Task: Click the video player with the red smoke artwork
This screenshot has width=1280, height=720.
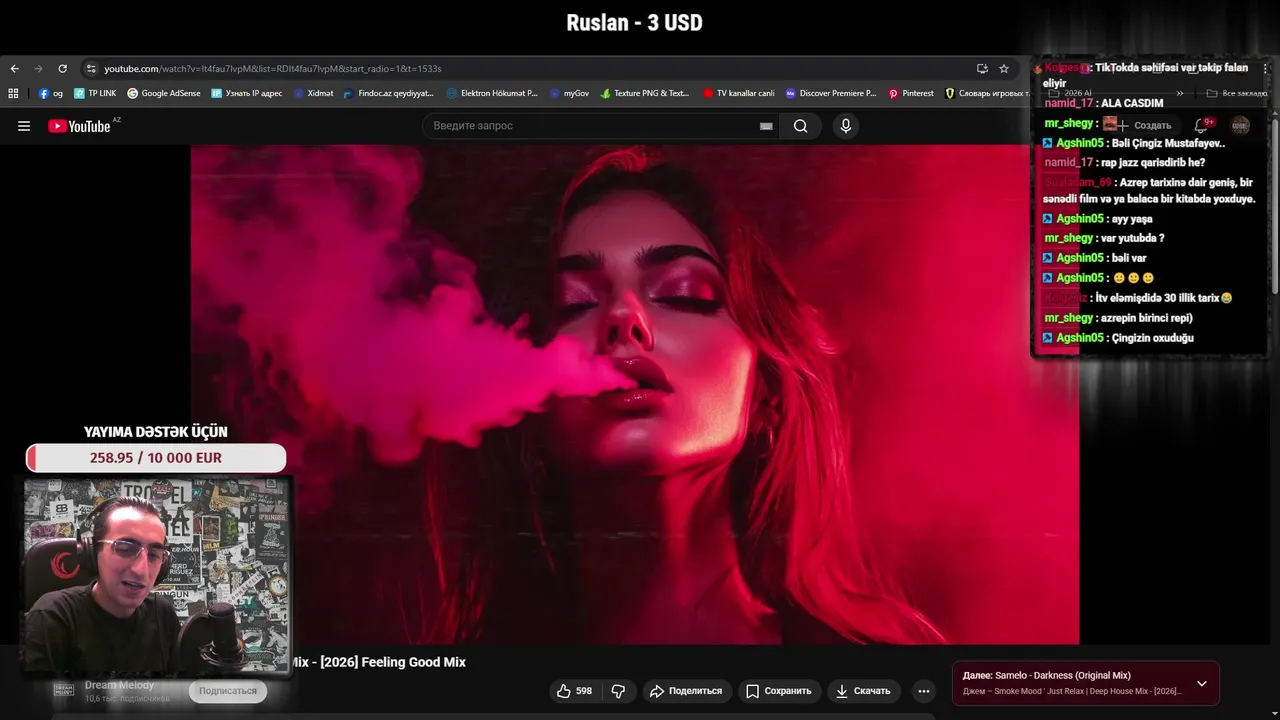Action: point(635,395)
